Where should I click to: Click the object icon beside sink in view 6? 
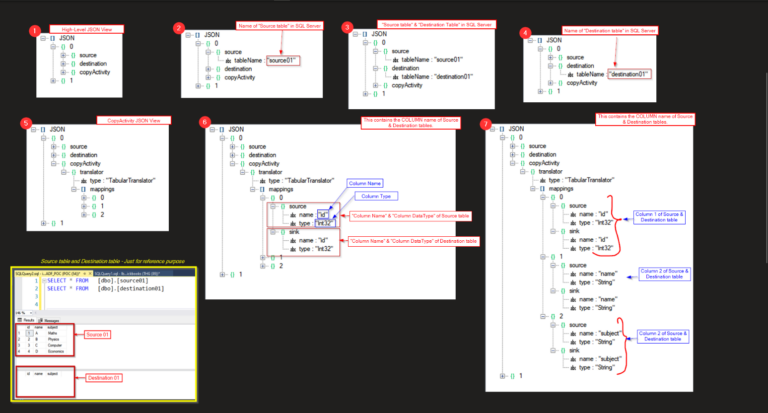coord(283,232)
